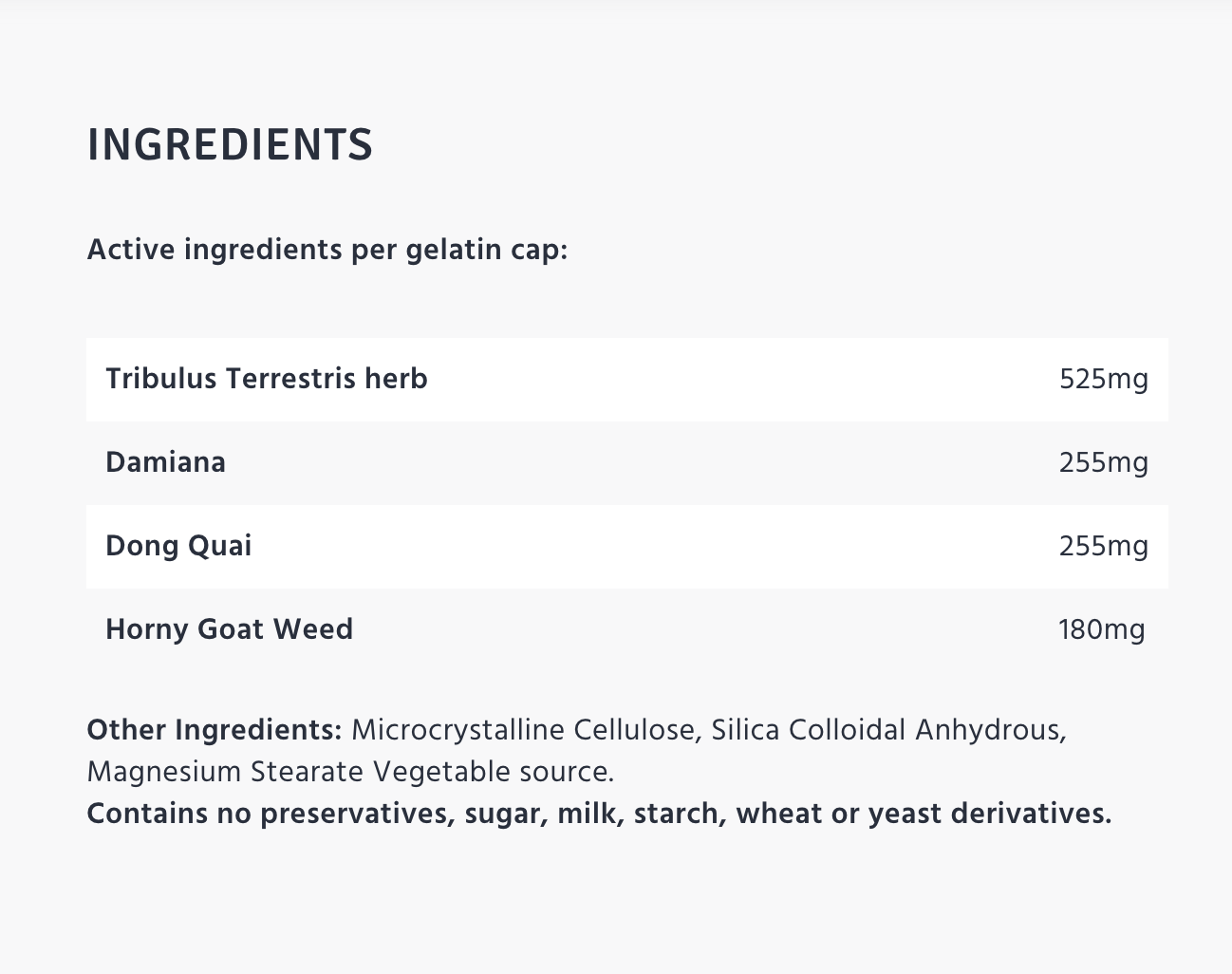This screenshot has width=1232, height=974.
Task: Click the word 'preservatives' in the bold statement
Action: pyautogui.click(x=357, y=814)
